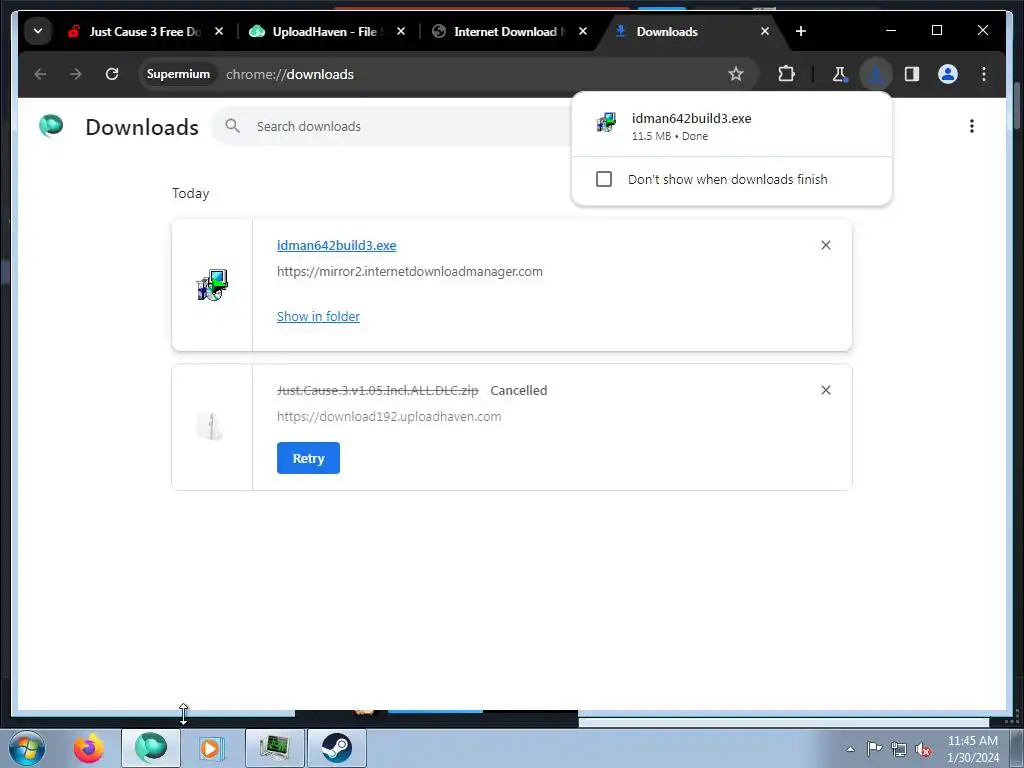Click the muted volume tray icon

[x=923, y=749]
